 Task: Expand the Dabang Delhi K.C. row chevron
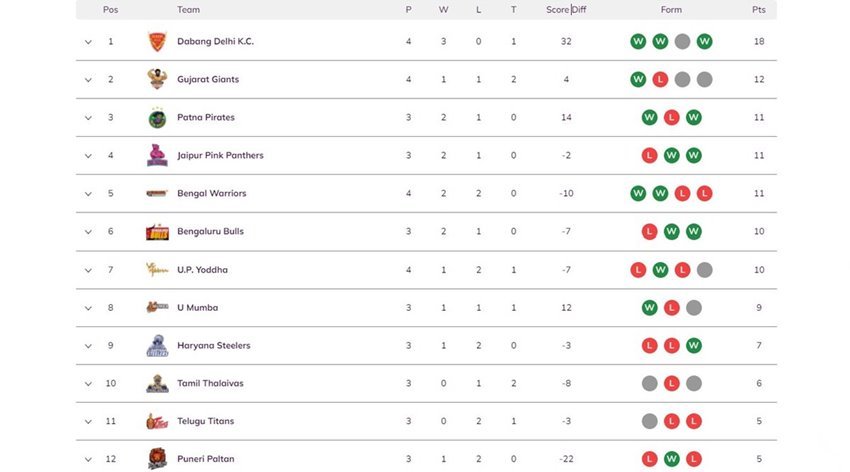(x=88, y=42)
